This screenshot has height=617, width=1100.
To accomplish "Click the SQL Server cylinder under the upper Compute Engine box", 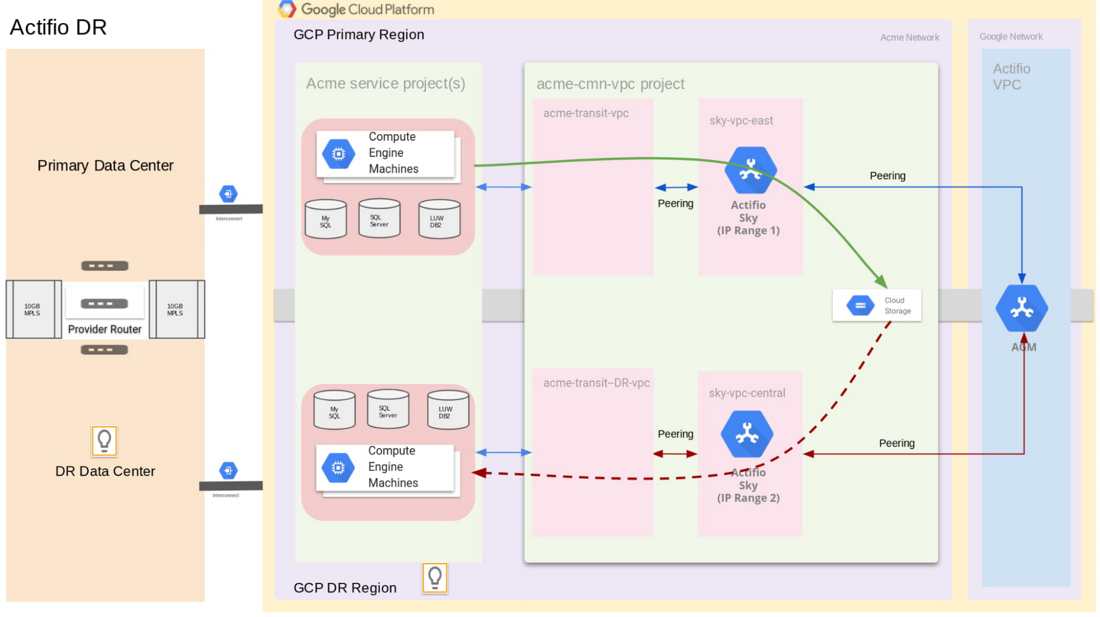I will [379, 218].
